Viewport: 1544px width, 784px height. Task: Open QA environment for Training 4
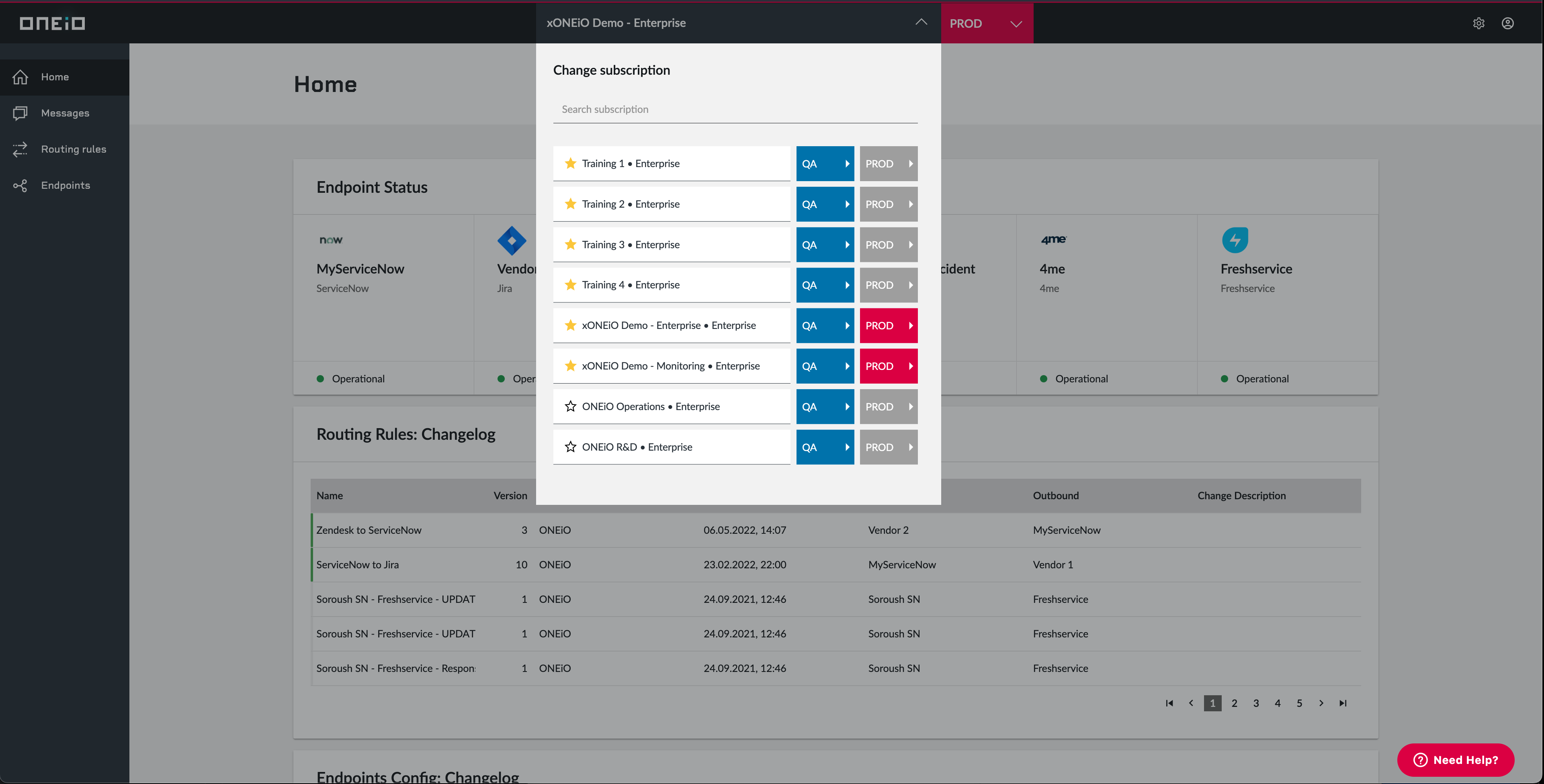point(825,285)
